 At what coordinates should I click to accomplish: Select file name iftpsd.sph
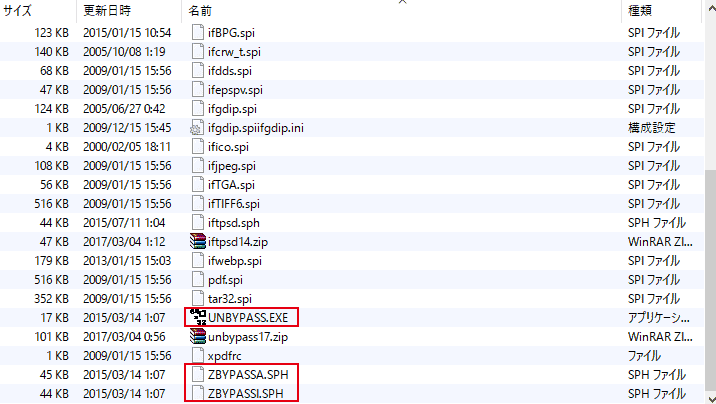click(x=234, y=223)
